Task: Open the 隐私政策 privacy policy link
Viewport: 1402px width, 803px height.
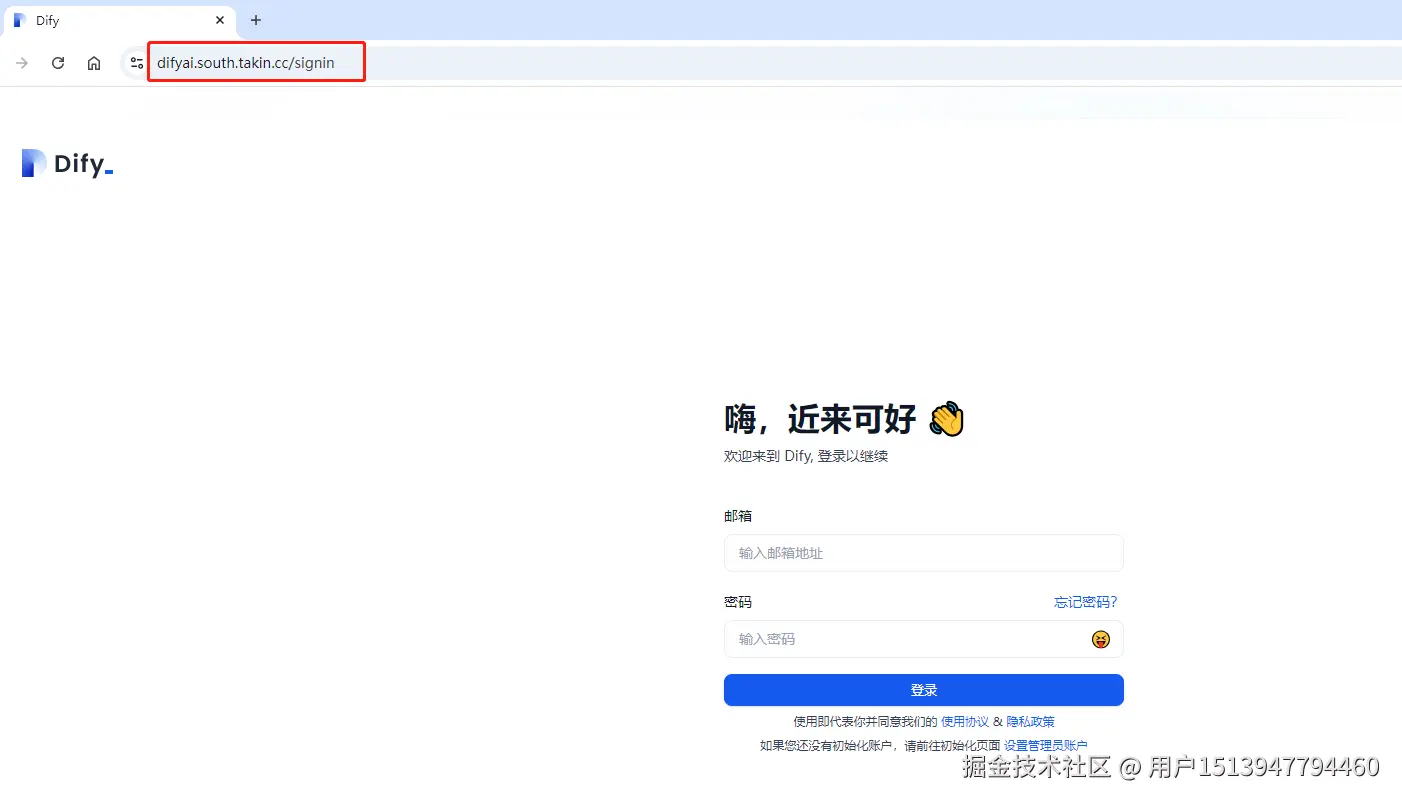Action: pyautogui.click(x=1030, y=722)
